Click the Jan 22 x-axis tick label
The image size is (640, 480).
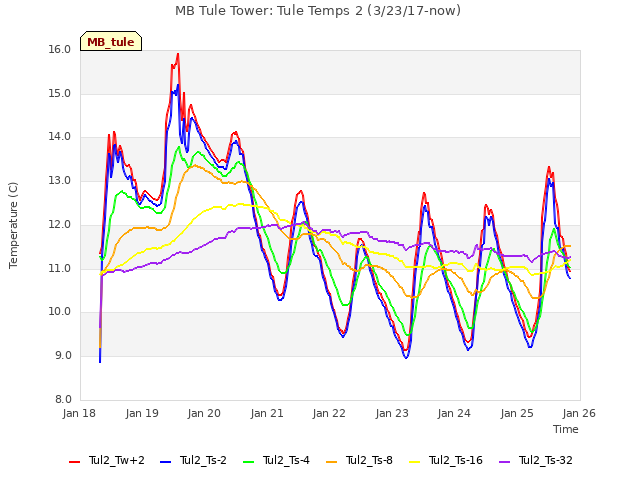click(x=329, y=413)
